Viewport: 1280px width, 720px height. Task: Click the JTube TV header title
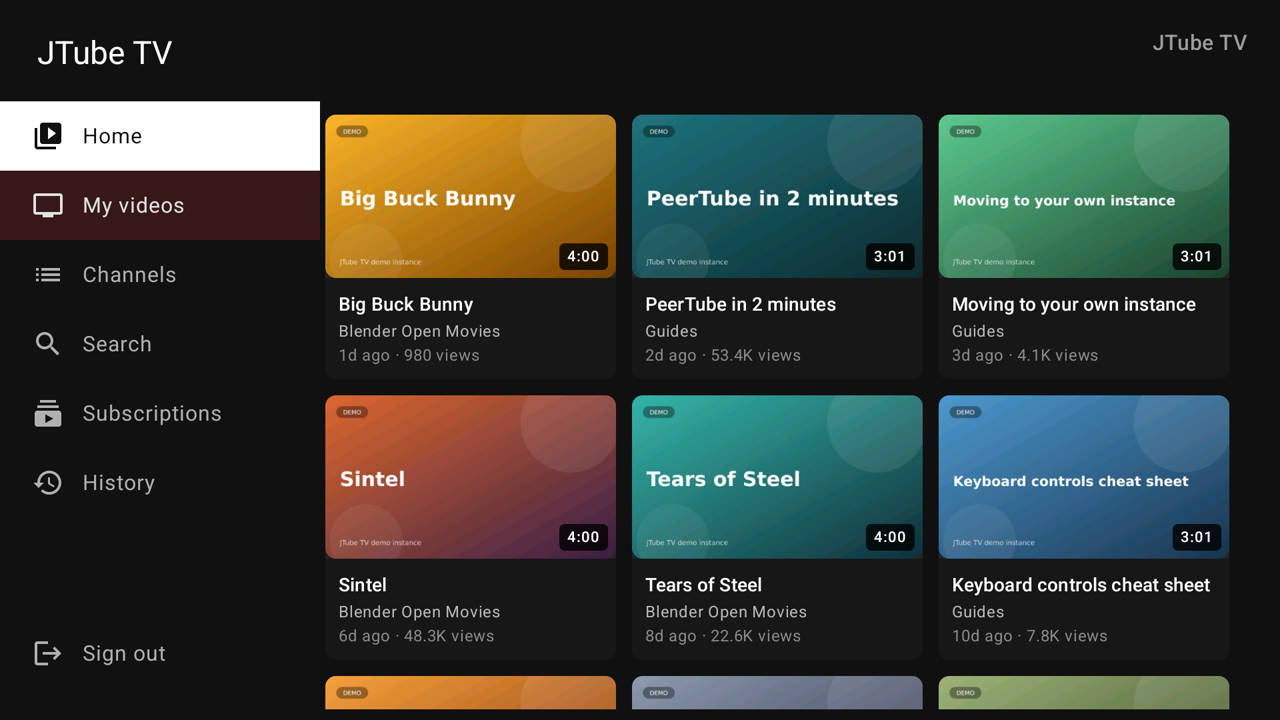pos(105,53)
